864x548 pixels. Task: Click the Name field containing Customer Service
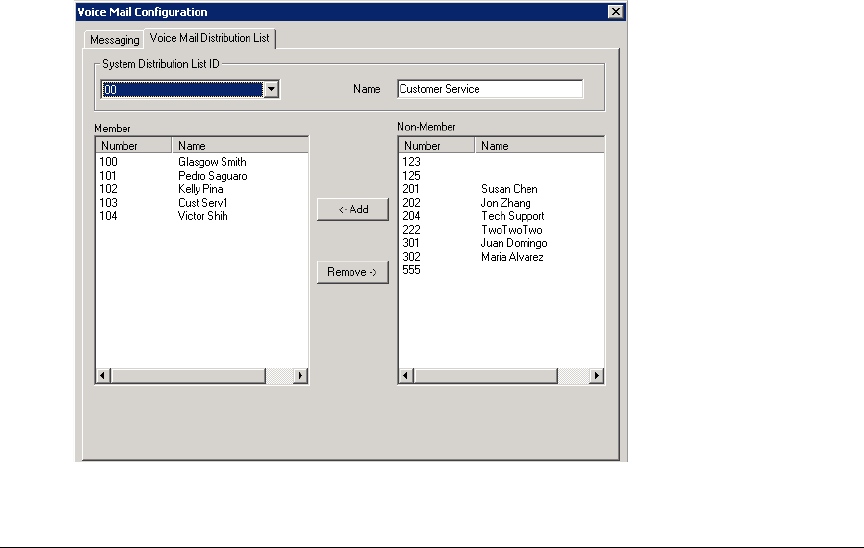click(x=489, y=89)
